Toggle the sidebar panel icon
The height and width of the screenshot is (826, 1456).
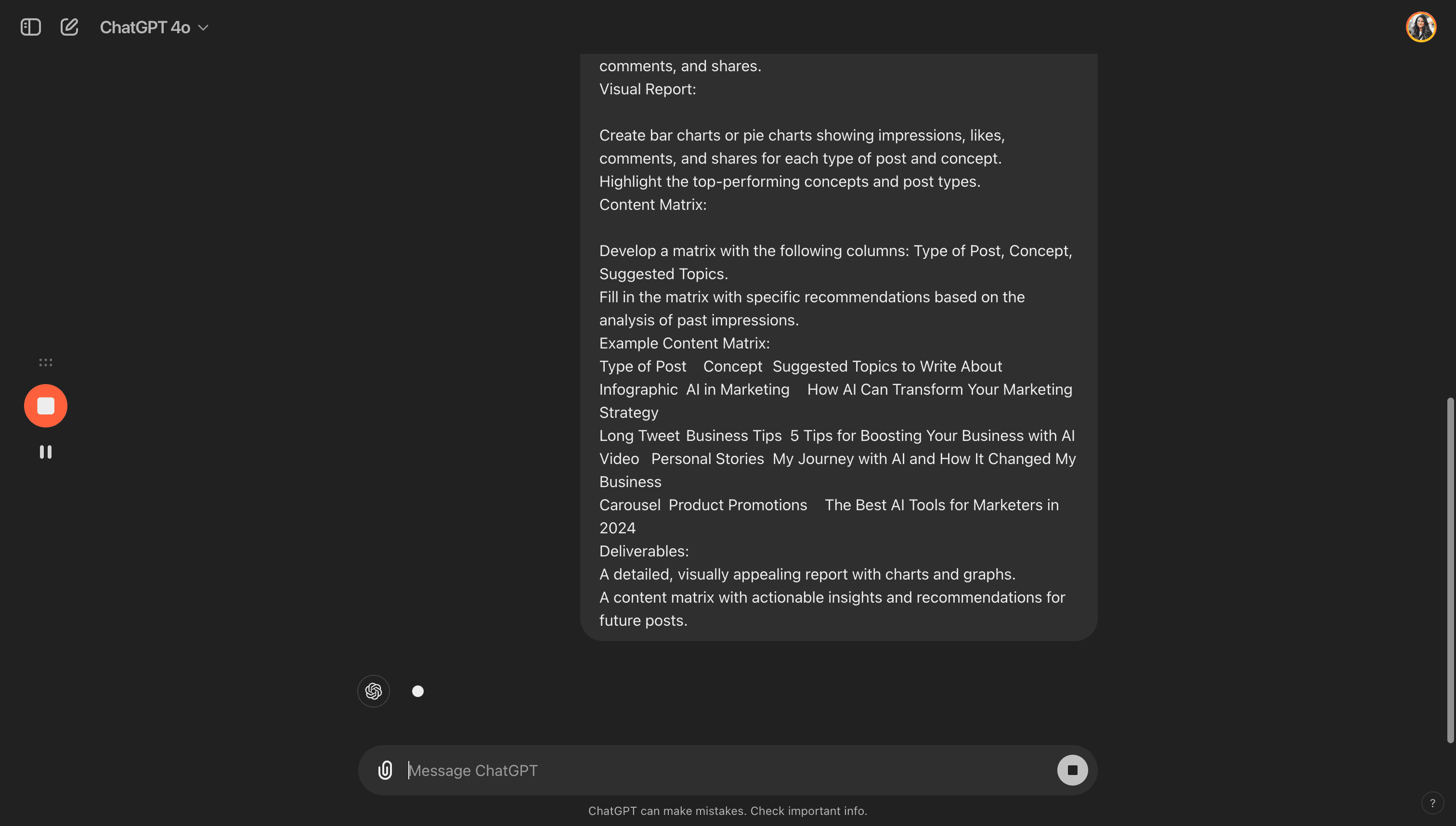point(31,27)
